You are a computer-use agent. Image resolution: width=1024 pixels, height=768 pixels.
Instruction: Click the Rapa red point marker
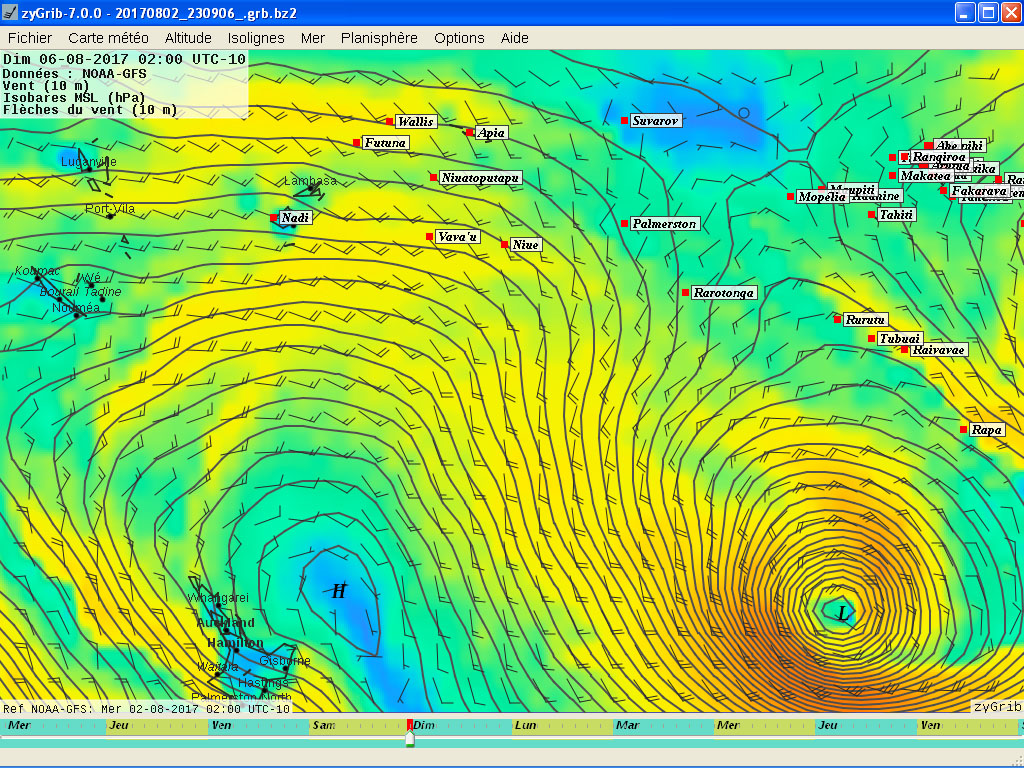tap(963, 429)
